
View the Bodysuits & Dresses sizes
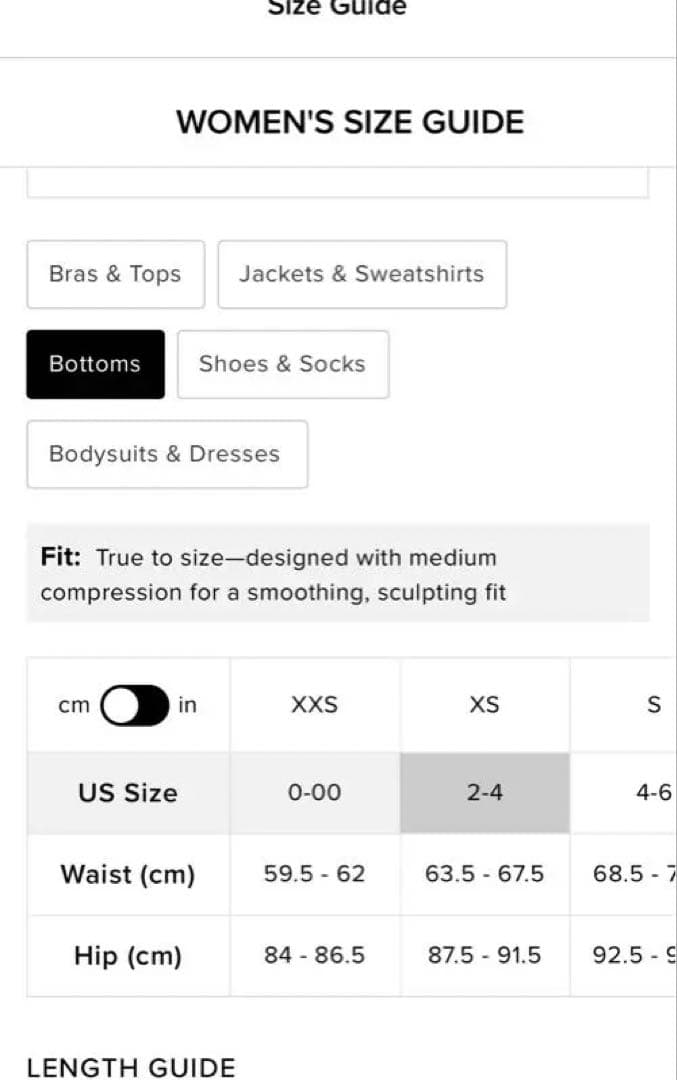pyautogui.click(x=166, y=454)
